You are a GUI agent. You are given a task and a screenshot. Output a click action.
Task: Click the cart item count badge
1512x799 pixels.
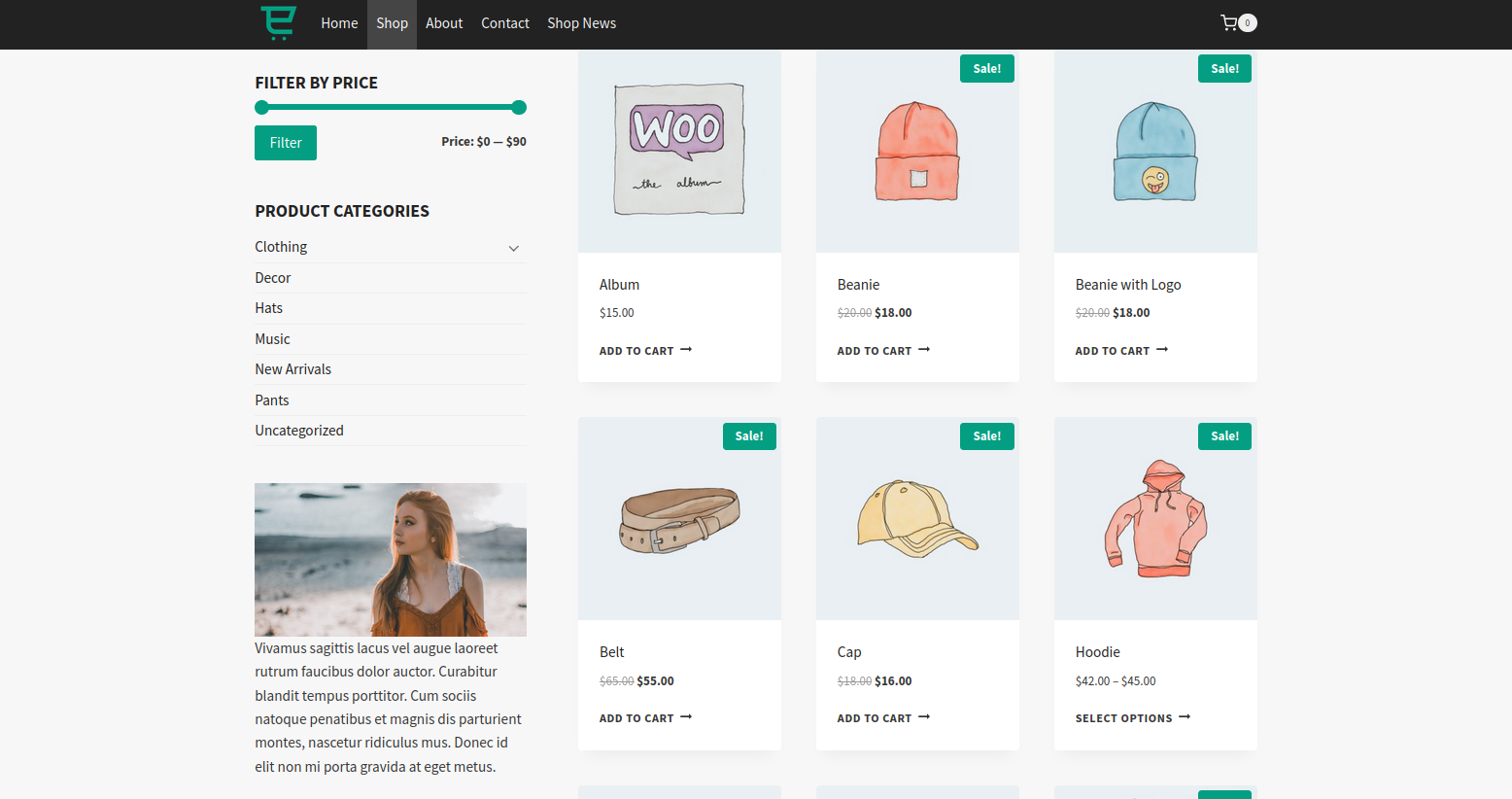[x=1248, y=22]
